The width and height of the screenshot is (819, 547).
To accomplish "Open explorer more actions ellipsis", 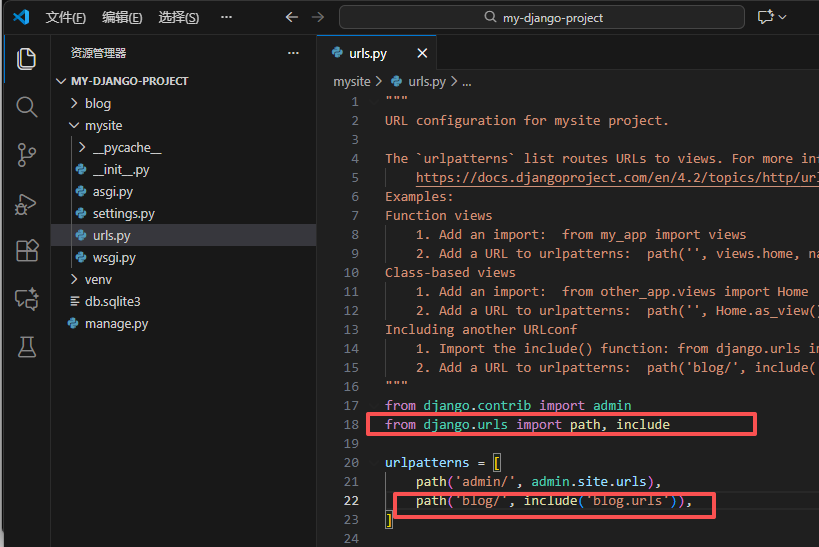I will (x=293, y=53).
